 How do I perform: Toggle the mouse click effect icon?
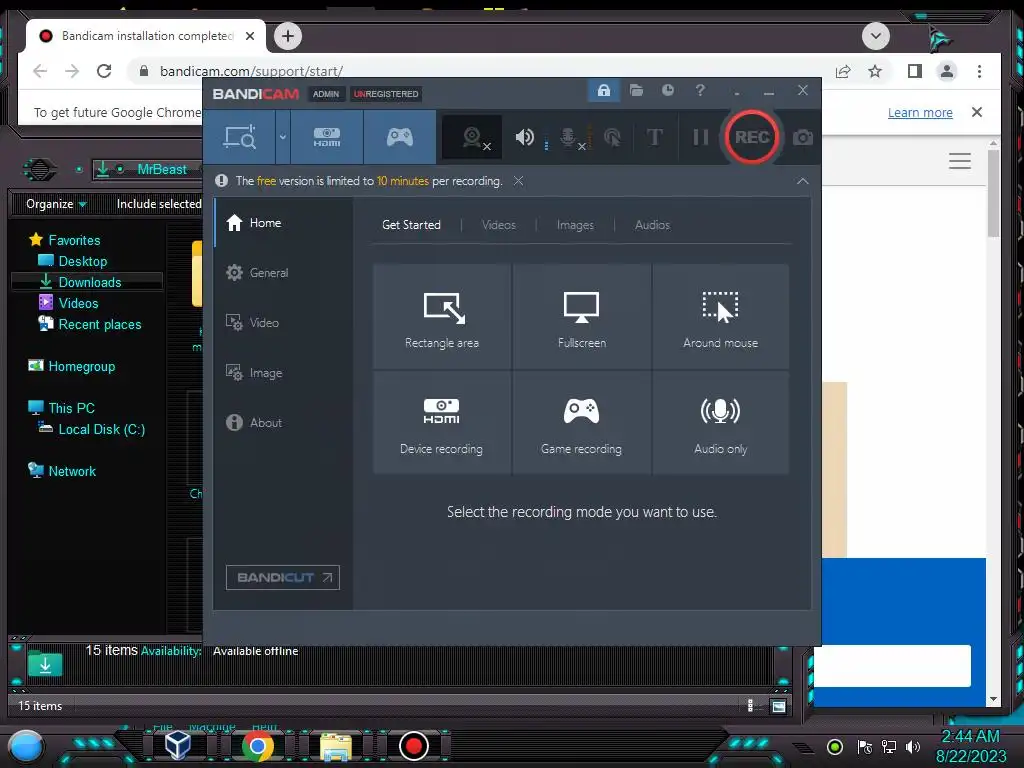(613, 137)
